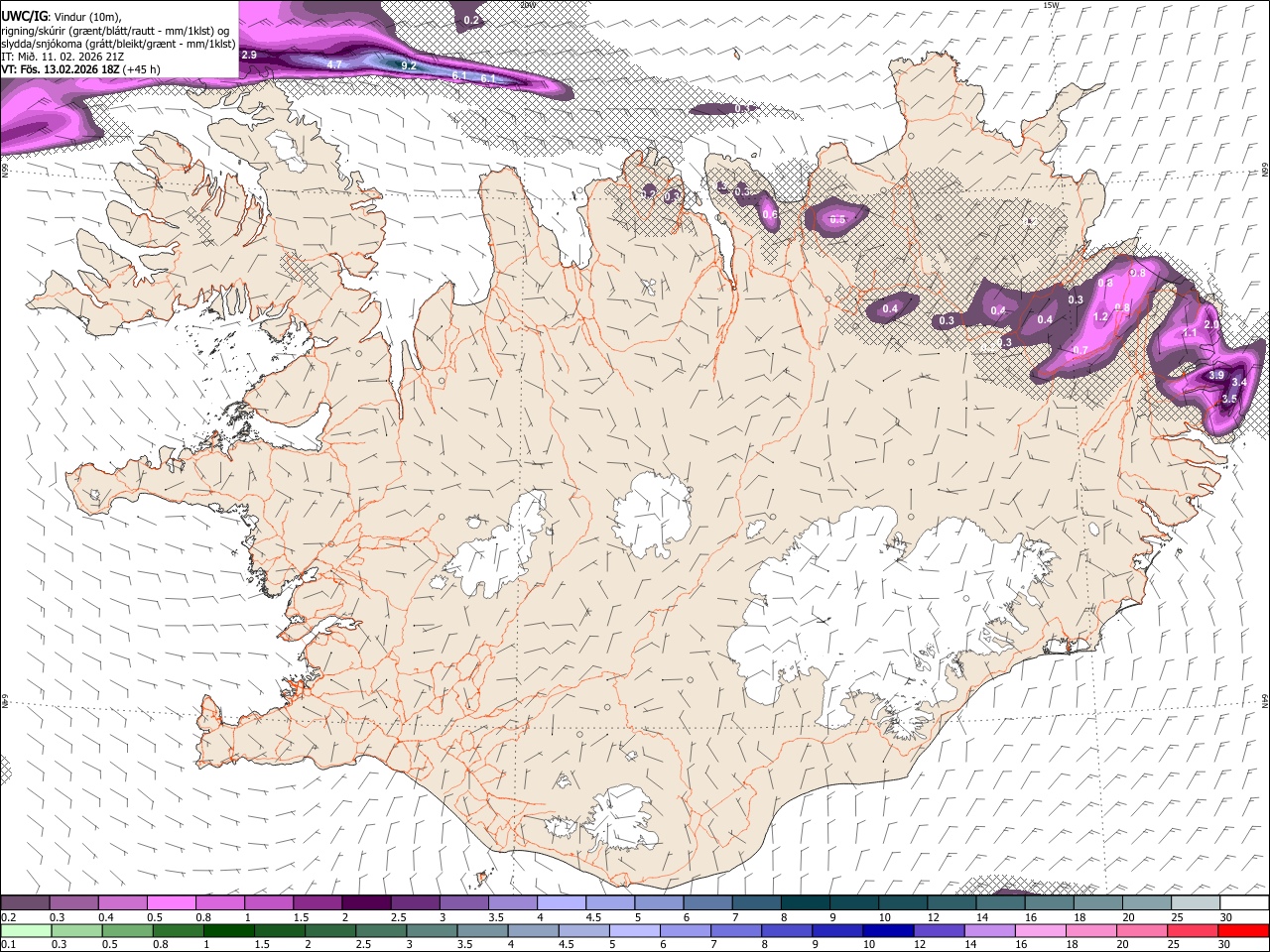Click the '(+45 h)' forecast offset text

click(x=142, y=69)
